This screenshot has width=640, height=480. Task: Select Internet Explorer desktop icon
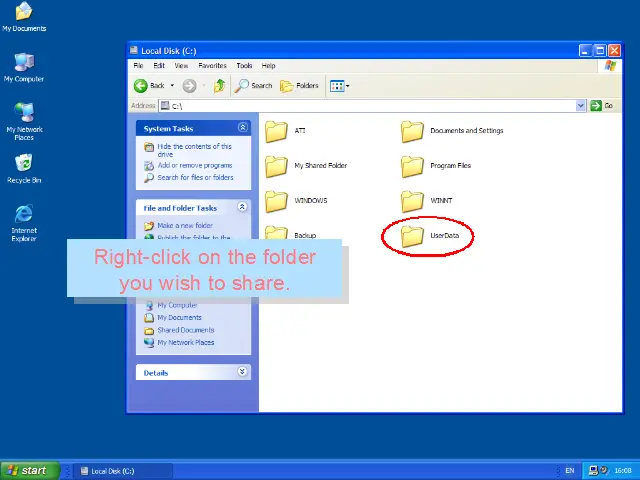24,223
